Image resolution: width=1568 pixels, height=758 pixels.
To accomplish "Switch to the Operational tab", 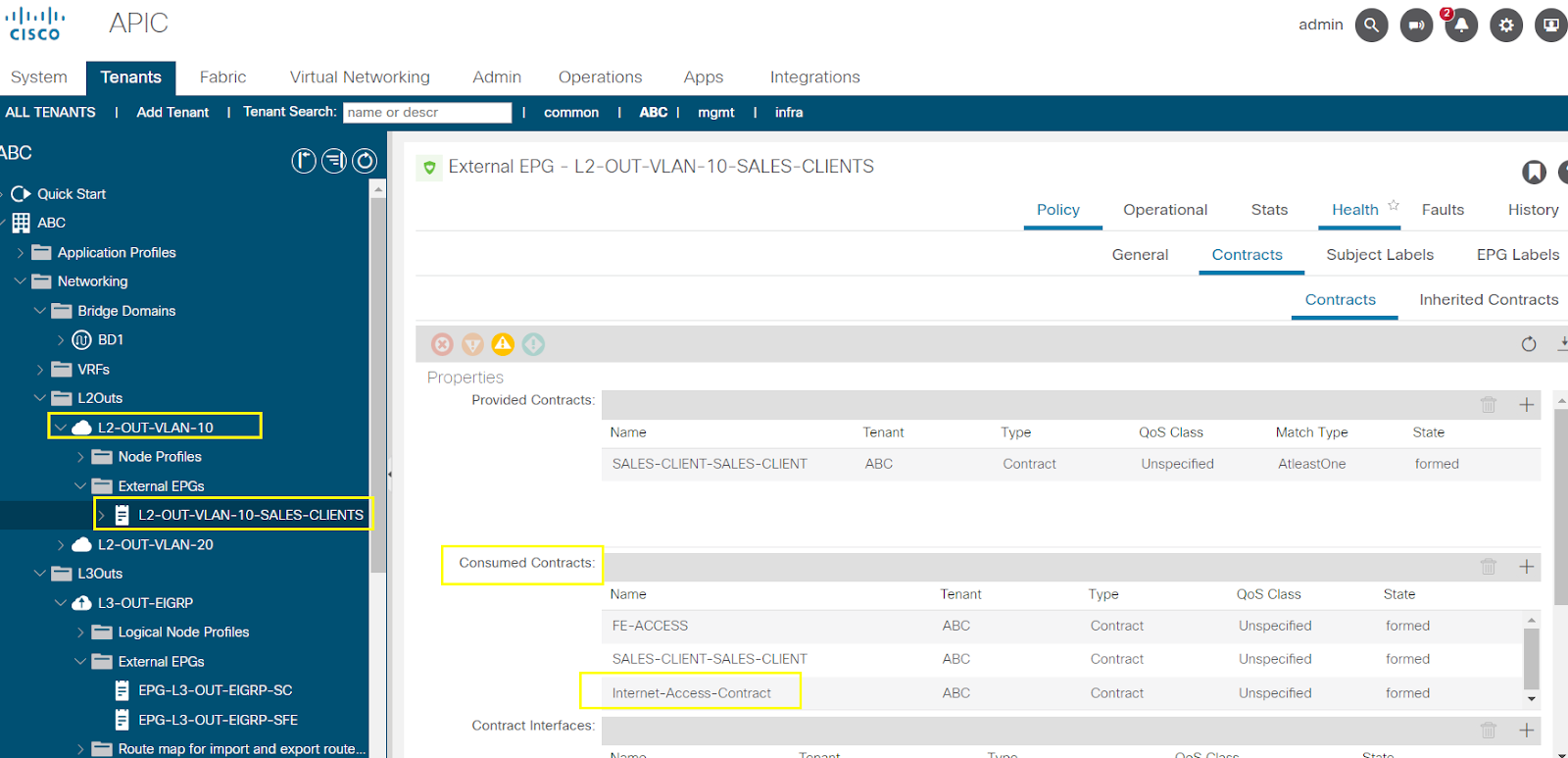I will [1165, 210].
